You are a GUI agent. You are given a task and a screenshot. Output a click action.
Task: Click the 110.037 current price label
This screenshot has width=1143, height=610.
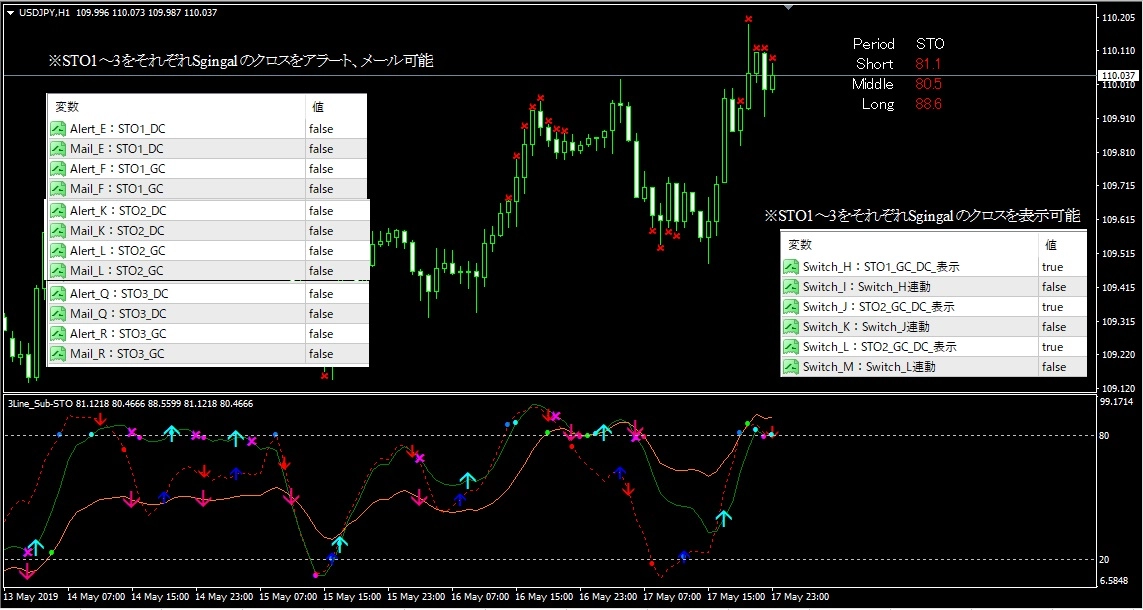pos(1119,75)
